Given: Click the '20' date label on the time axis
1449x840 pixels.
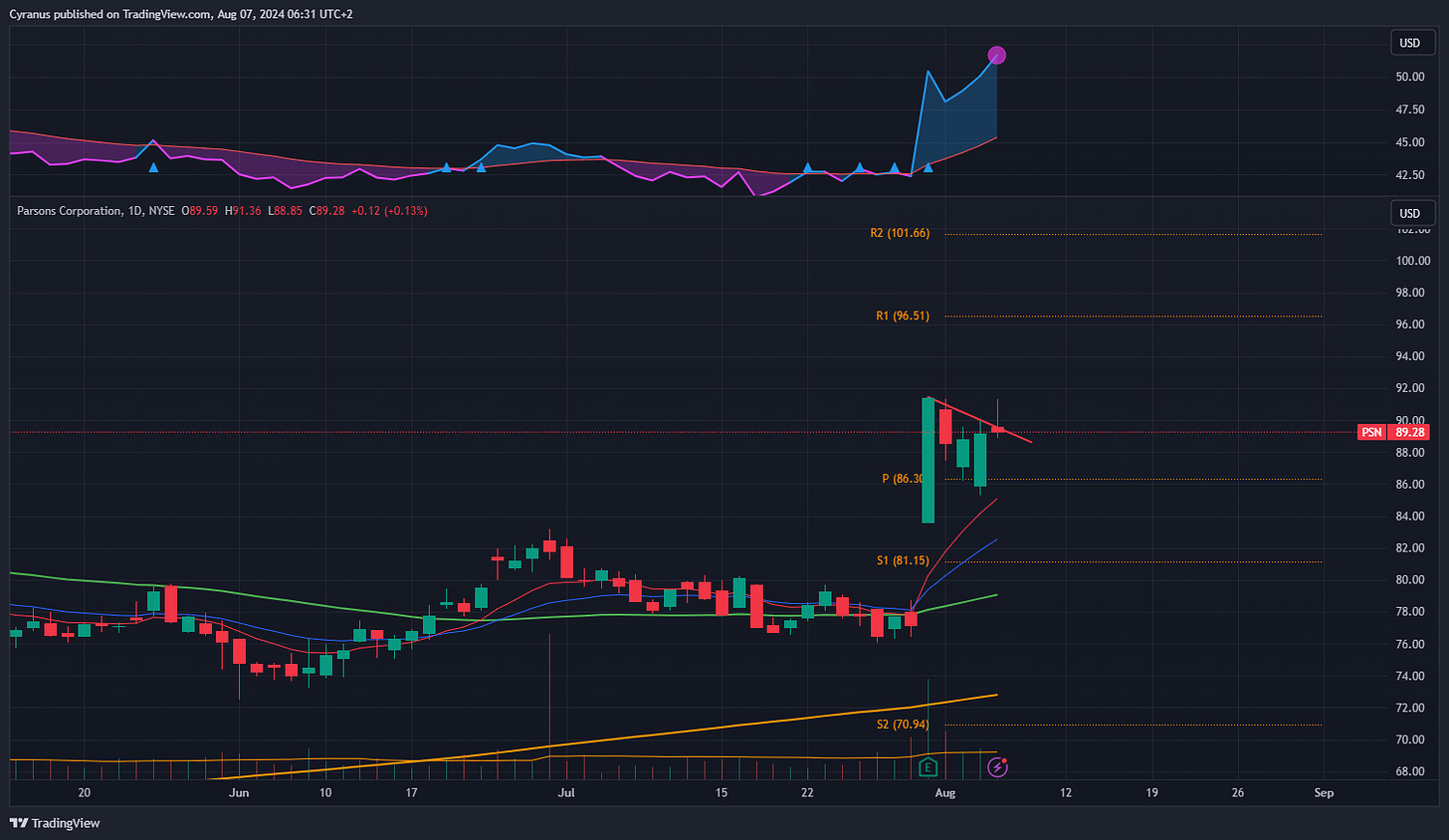Looking at the screenshot, I should 85,793.
